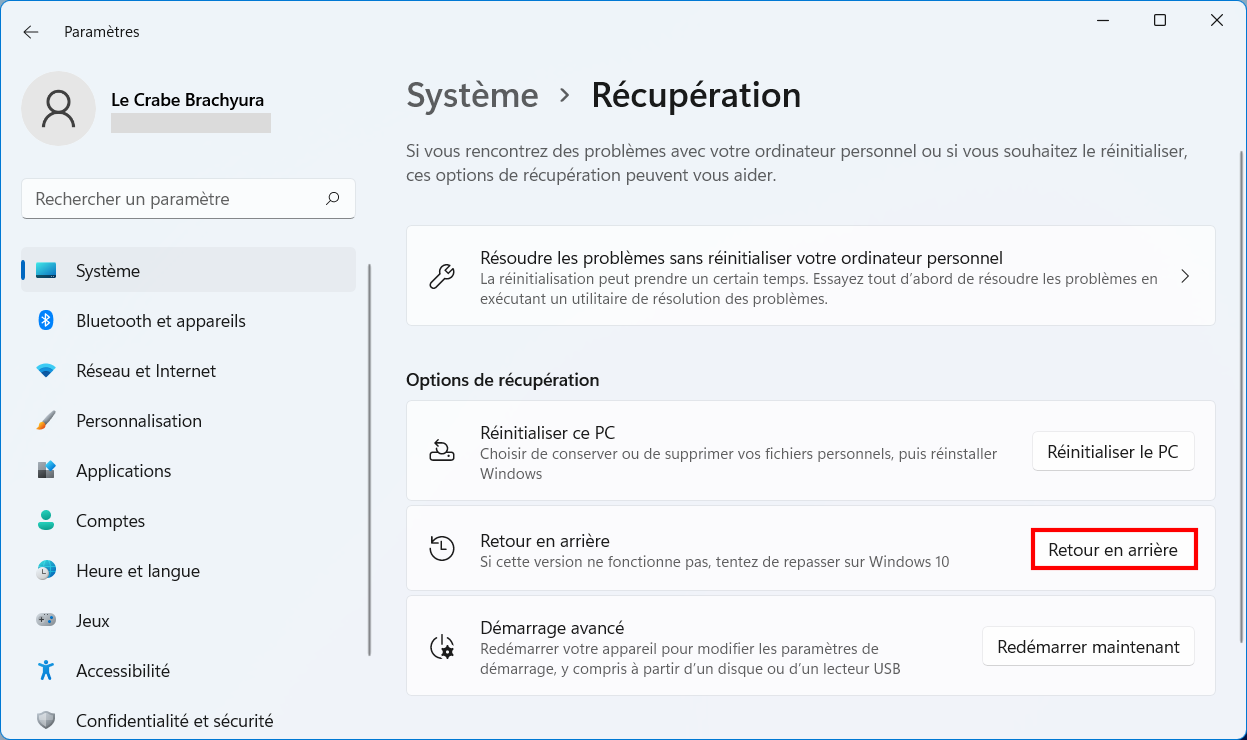
Task: Click the sidebar vertical scrollbar
Action: pos(370,460)
